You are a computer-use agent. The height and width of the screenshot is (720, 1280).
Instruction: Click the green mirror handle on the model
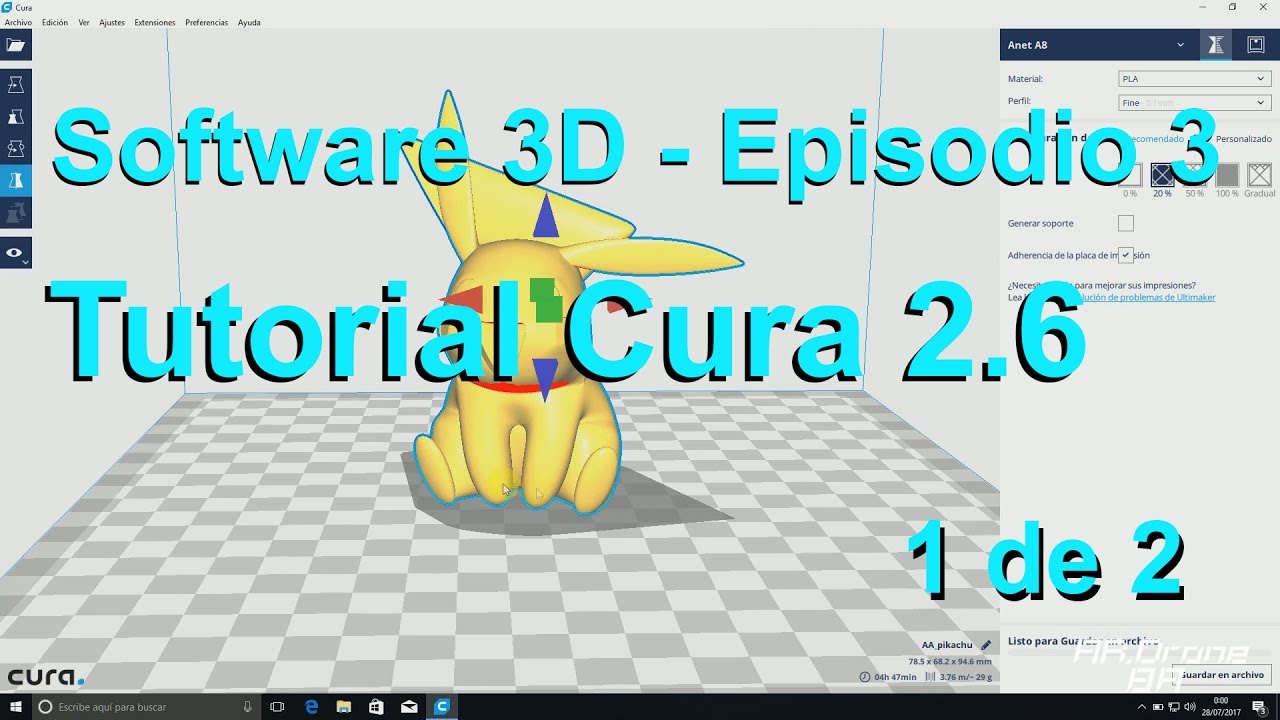pos(547,299)
